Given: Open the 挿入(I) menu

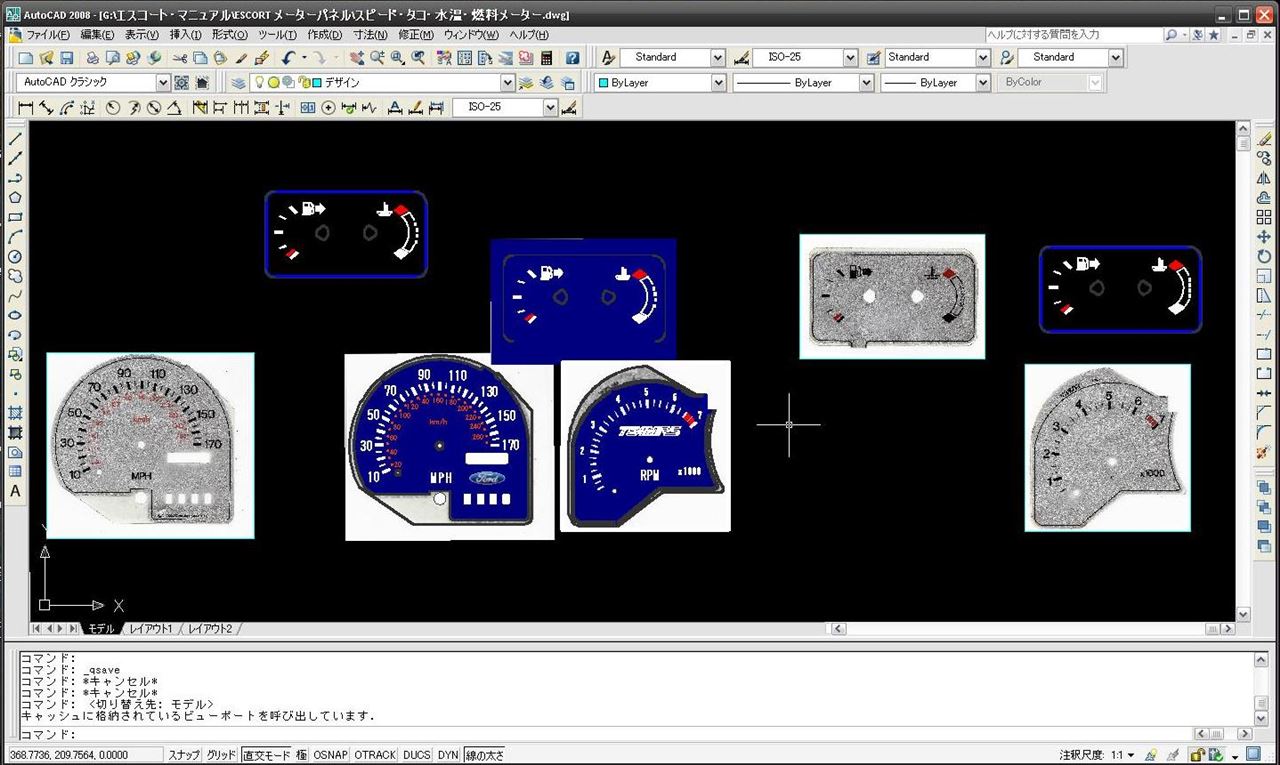Looking at the screenshot, I should pyautogui.click(x=186, y=35).
